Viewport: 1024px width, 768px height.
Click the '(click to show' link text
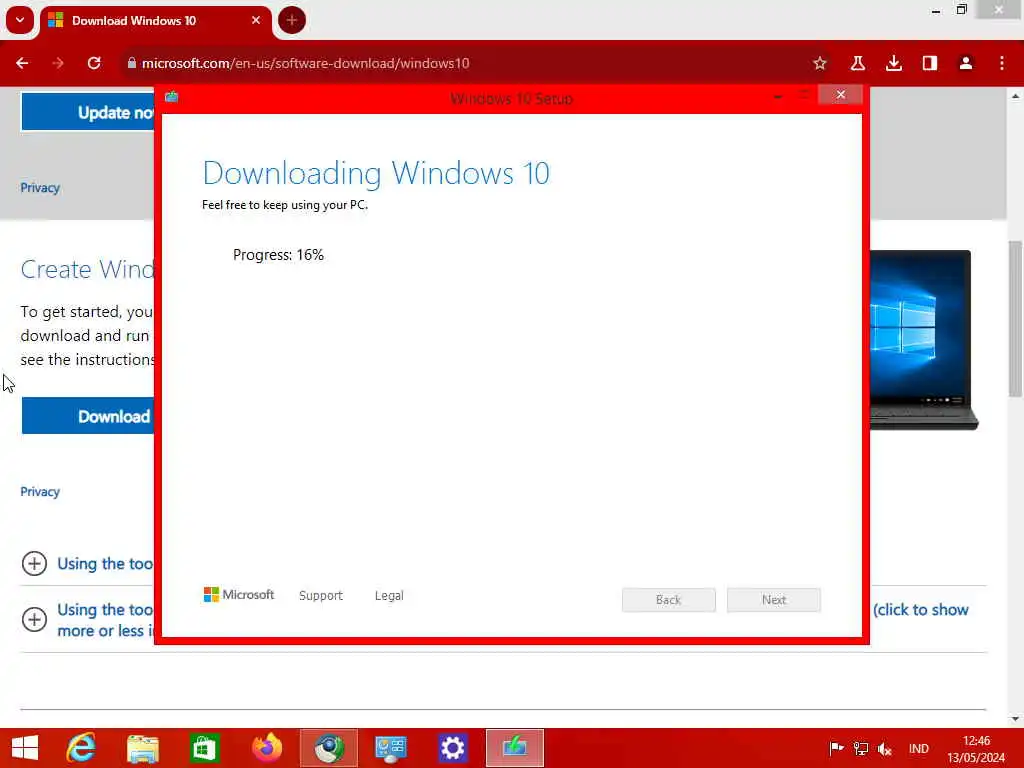pos(921,610)
